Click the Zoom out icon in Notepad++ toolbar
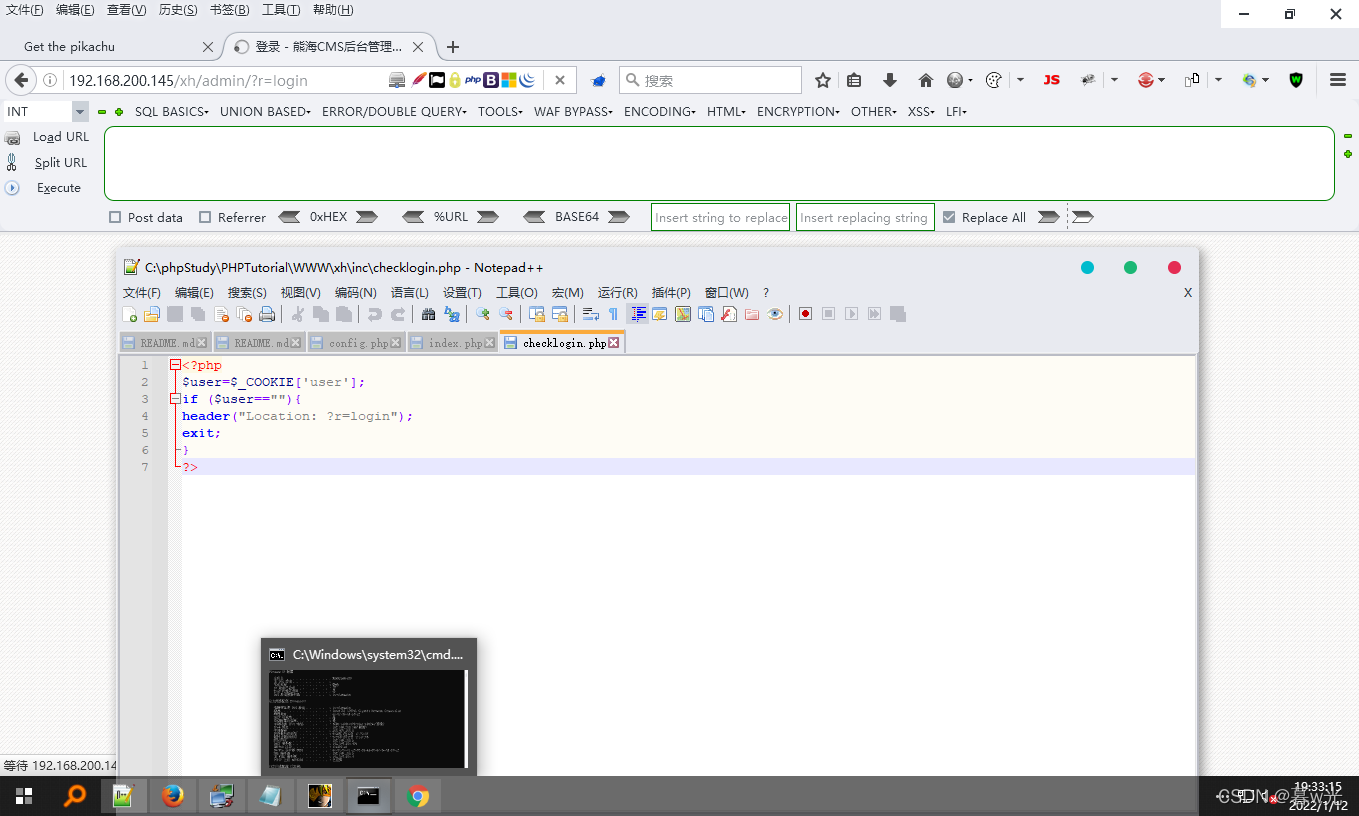 click(x=506, y=314)
